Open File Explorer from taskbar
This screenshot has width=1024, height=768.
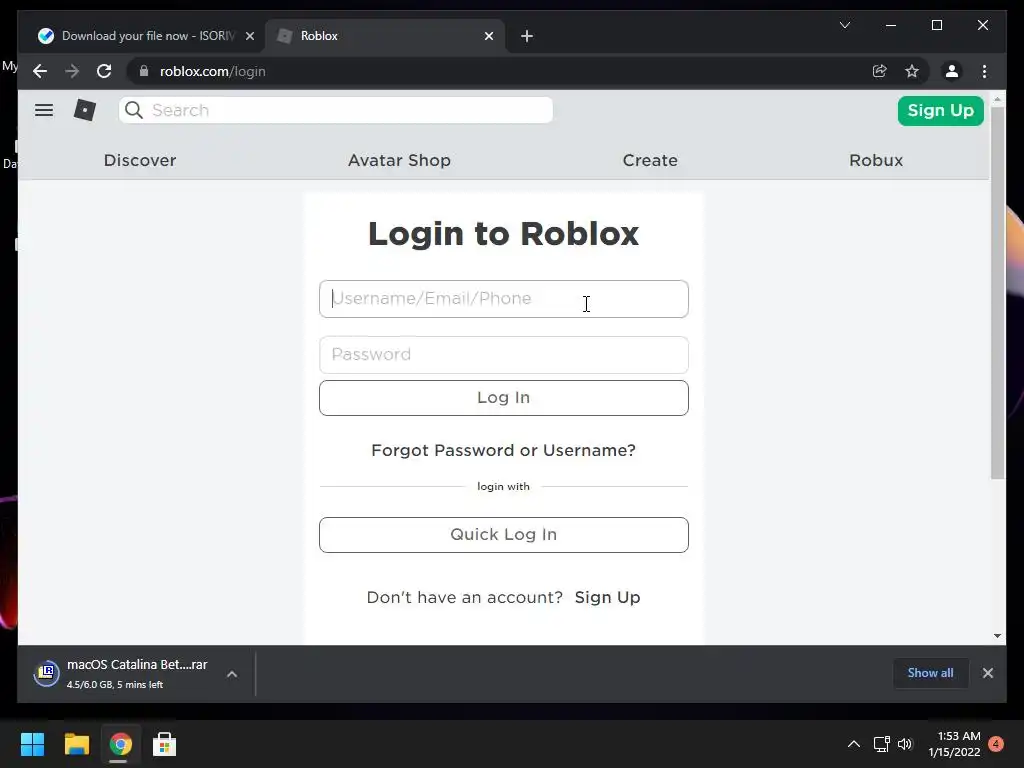point(76,744)
